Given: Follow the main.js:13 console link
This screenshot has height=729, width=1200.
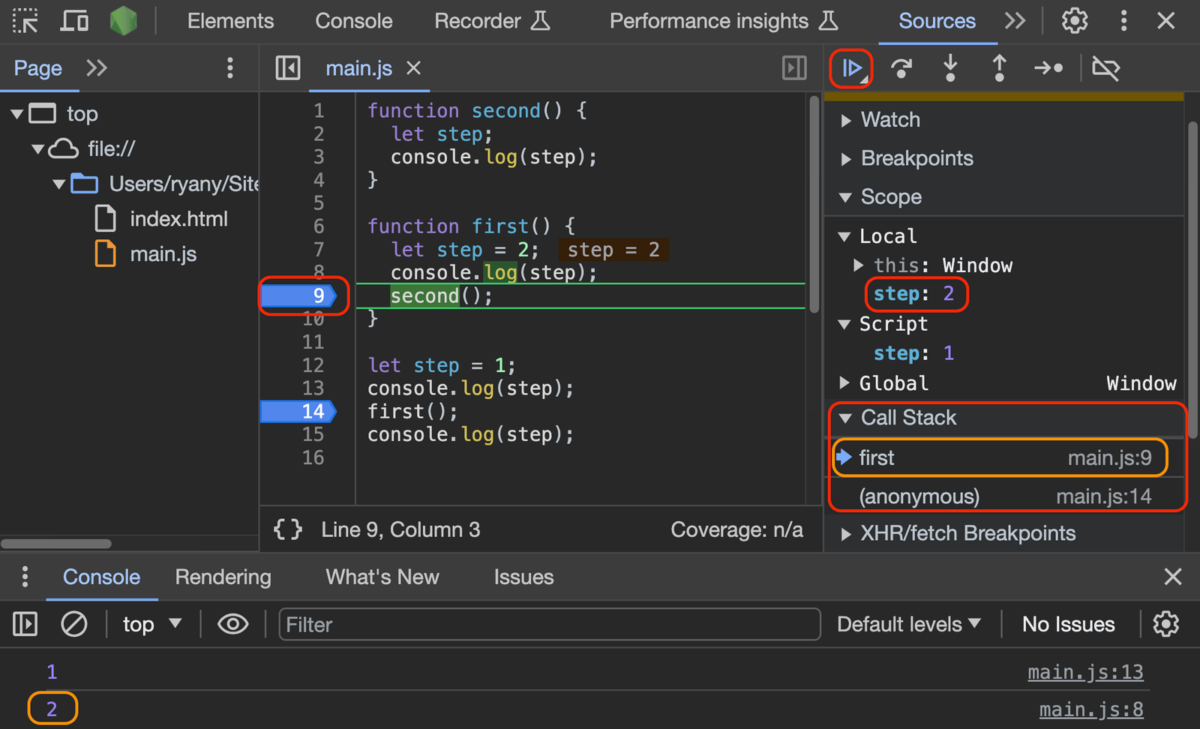Looking at the screenshot, I should tap(1086, 671).
